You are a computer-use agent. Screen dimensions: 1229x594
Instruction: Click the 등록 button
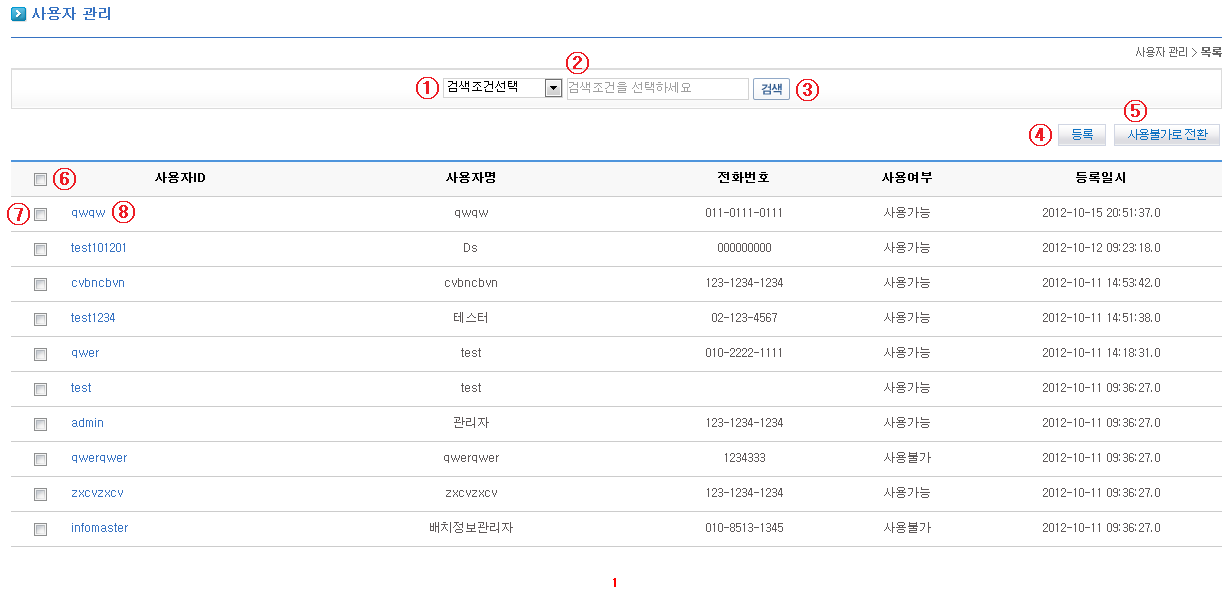(x=1081, y=135)
